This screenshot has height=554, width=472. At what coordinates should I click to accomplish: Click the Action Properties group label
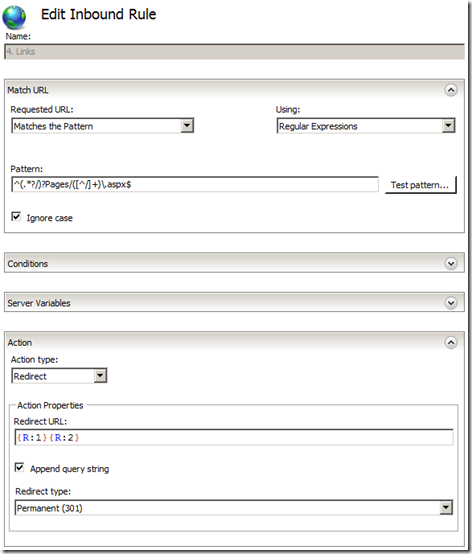coord(50,406)
